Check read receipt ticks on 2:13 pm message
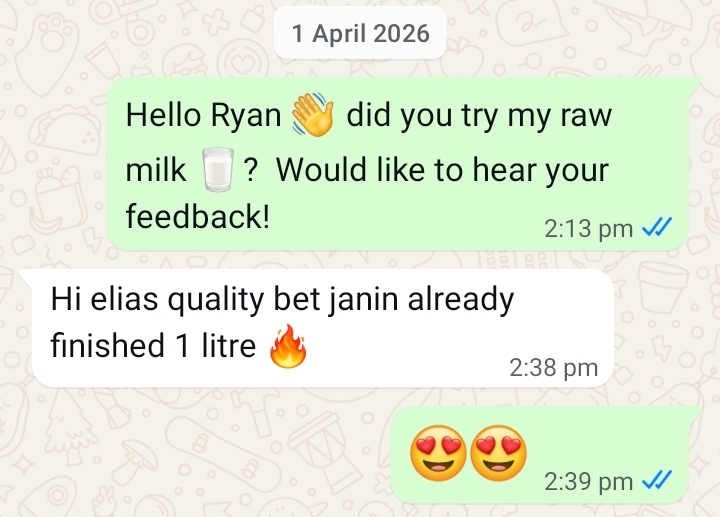The width and height of the screenshot is (720, 517). 657,227
